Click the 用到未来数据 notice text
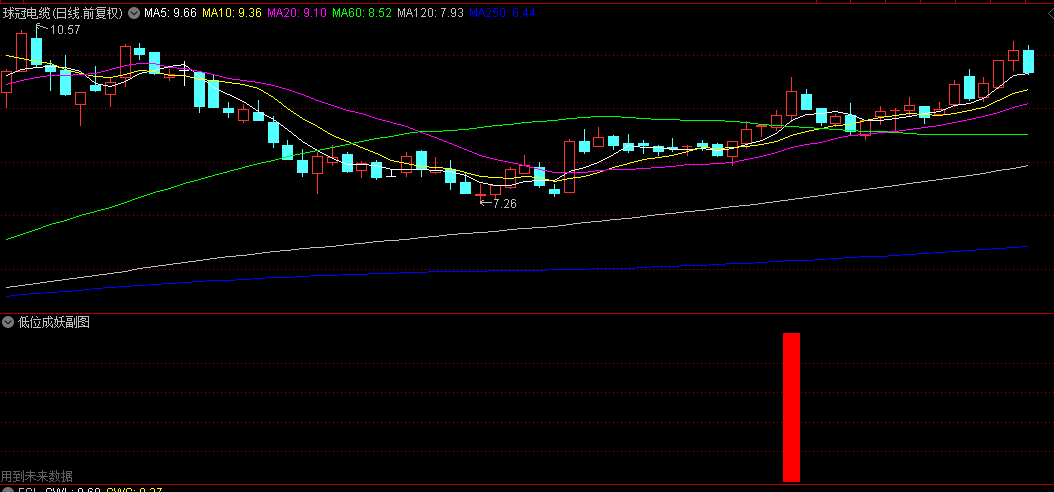Image resolution: width=1054 pixels, height=492 pixels. click(36, 476)
